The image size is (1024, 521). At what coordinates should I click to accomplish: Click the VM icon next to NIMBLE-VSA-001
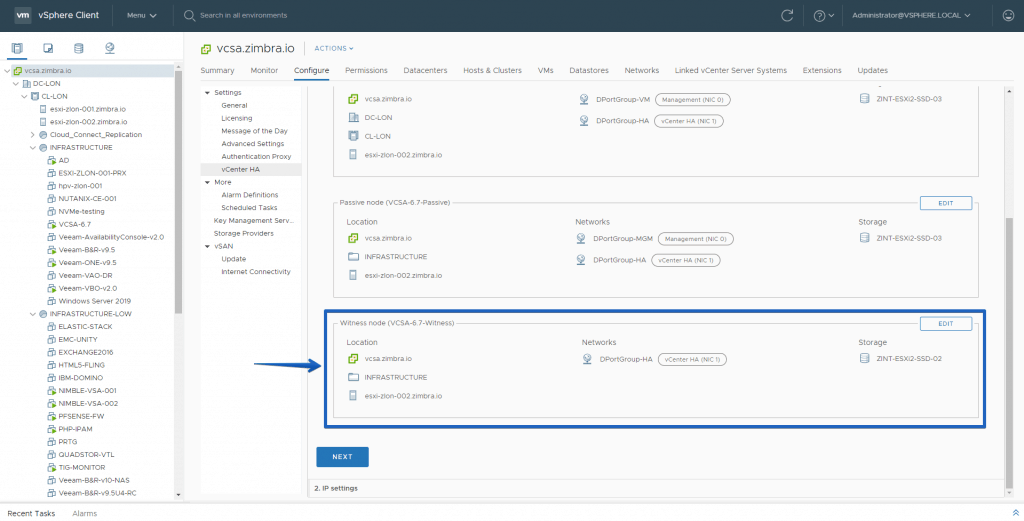pyautogui.click(x=52, y=390)
